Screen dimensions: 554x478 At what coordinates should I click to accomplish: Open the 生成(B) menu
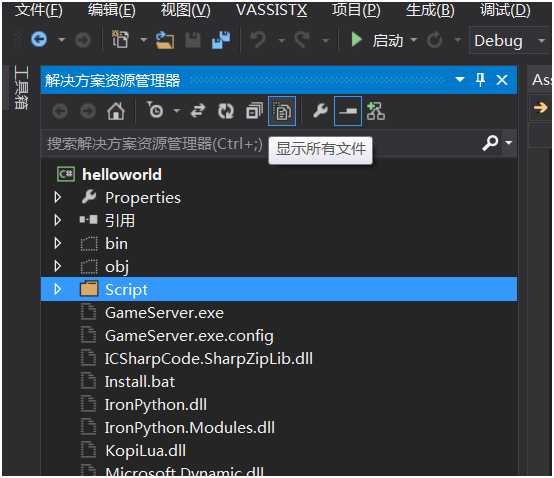coord(430,11)
